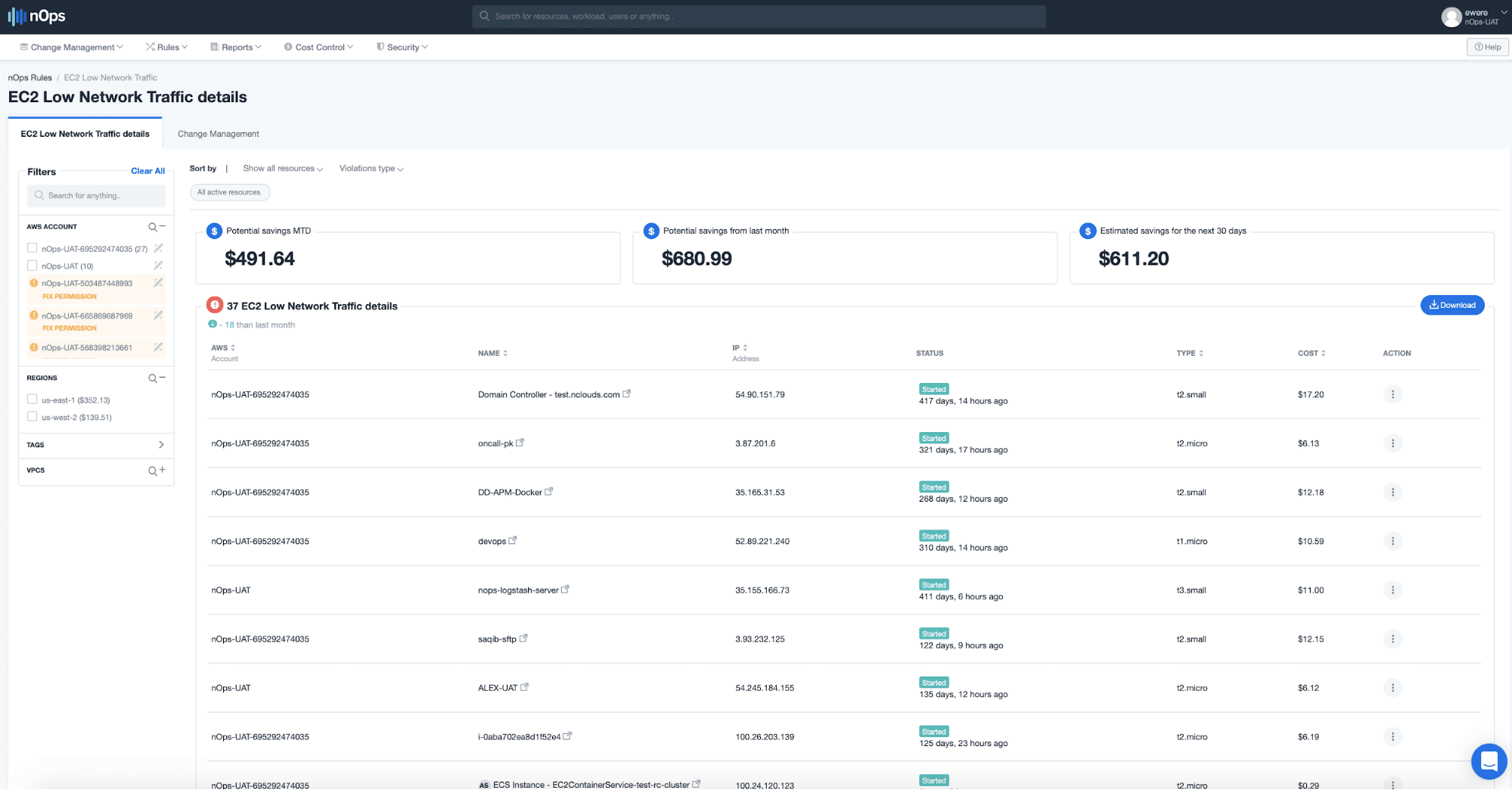Edit nOps-UAT-503487448993 account pencil icon
Screen dimensions: 1512x790
(158, 283)
